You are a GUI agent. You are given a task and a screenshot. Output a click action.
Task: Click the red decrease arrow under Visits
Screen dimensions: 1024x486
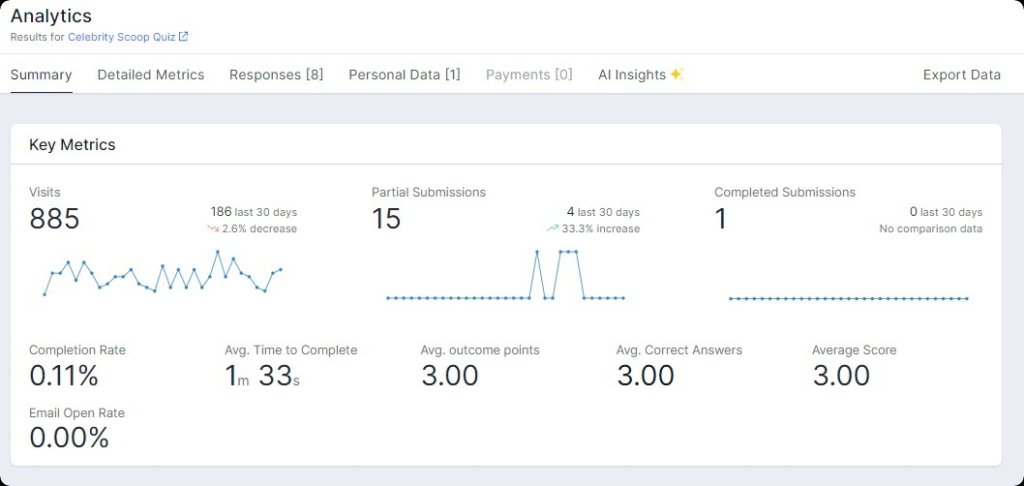[212, 229]
